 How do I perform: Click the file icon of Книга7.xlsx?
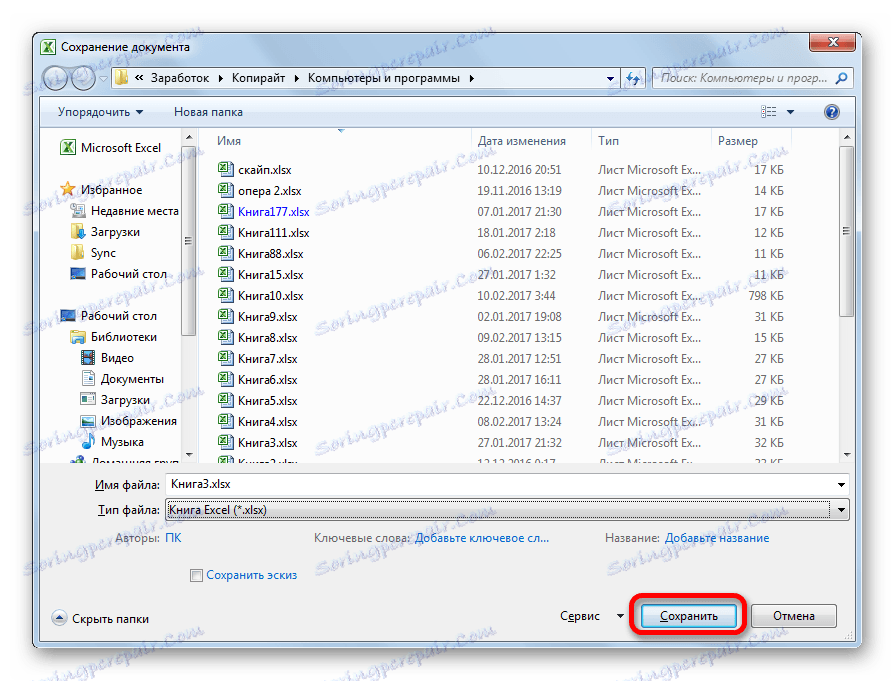[225, 358]
